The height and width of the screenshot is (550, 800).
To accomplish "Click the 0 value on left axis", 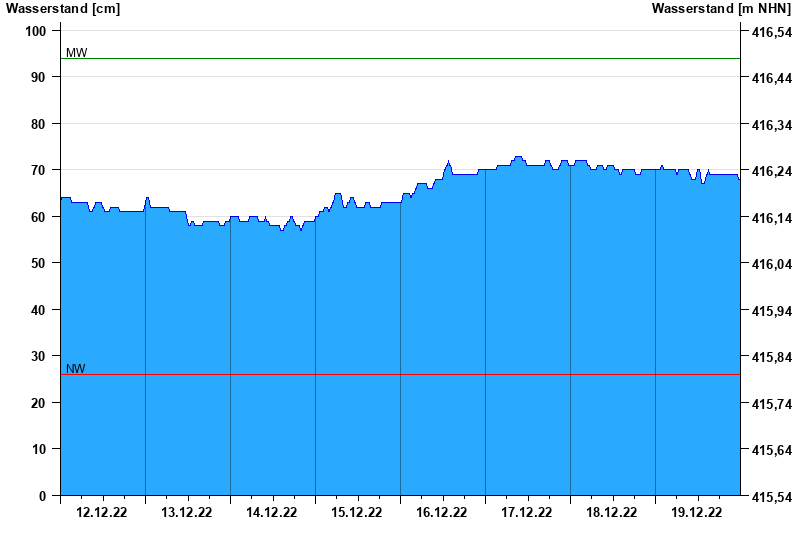I will click(x=42, y=496).
